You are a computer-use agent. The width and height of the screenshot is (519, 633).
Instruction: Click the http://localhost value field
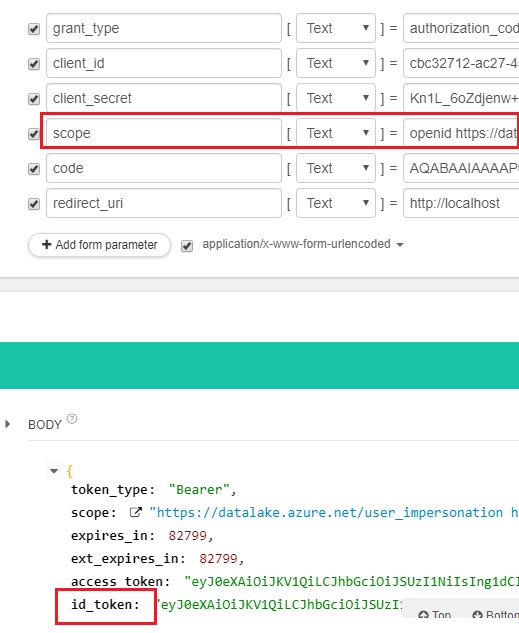[x=461, y=203]
